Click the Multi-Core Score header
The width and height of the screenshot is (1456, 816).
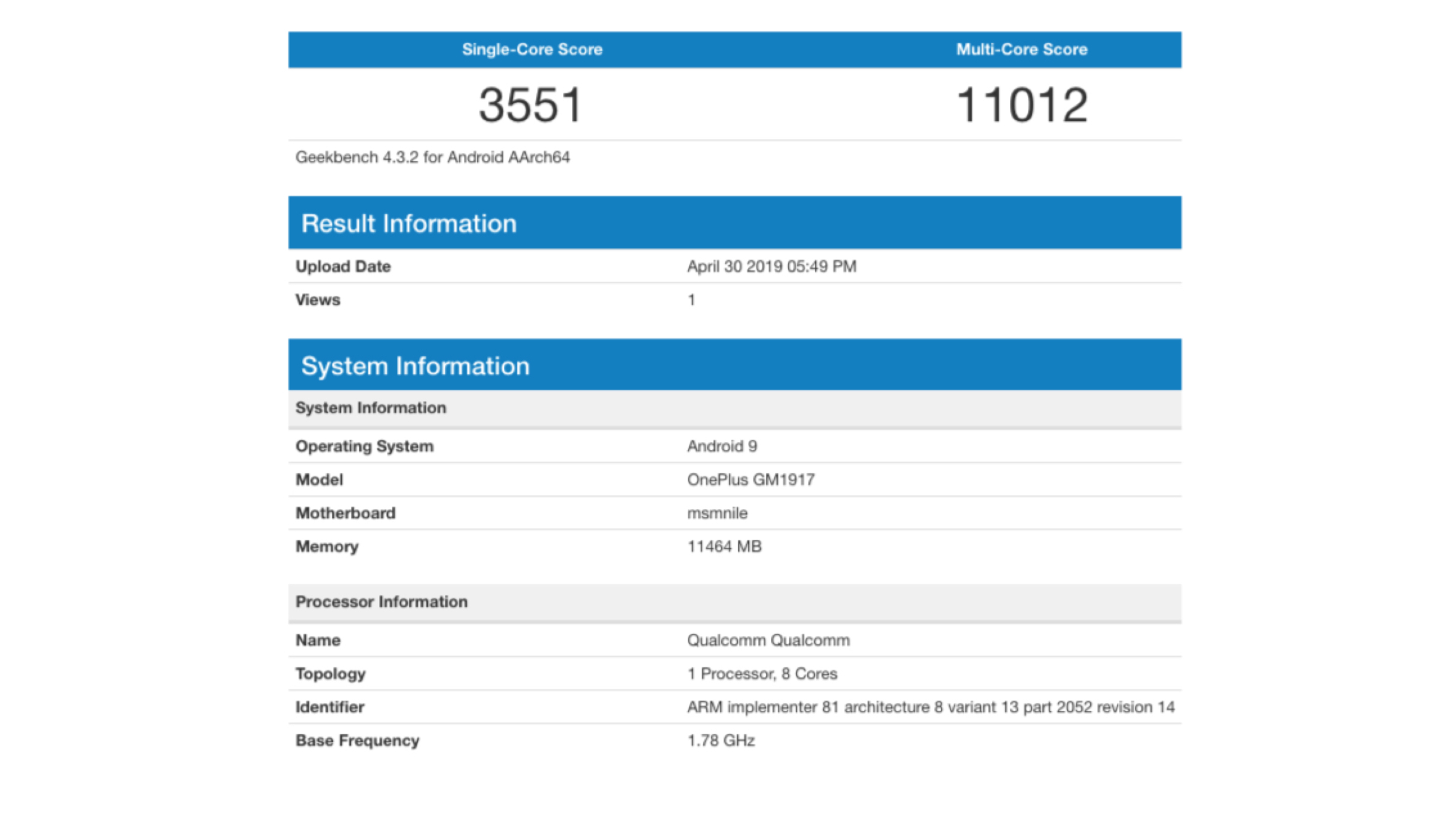(1022, 49)
